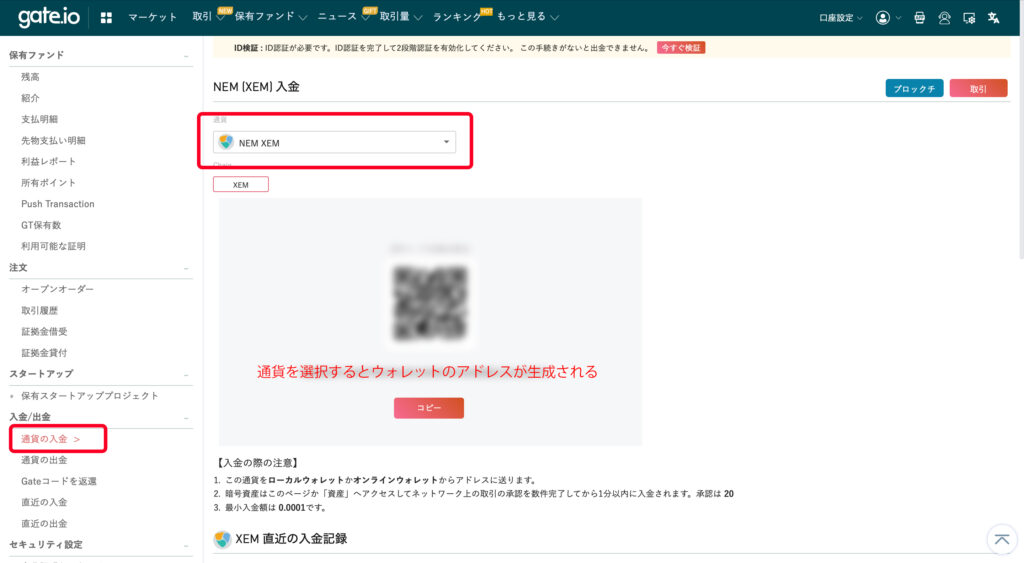Screen dimensions: 1024x563
Task: Open 所有ポイント in the sidebar
Action: pyautogui.click(x=48, y=183)
